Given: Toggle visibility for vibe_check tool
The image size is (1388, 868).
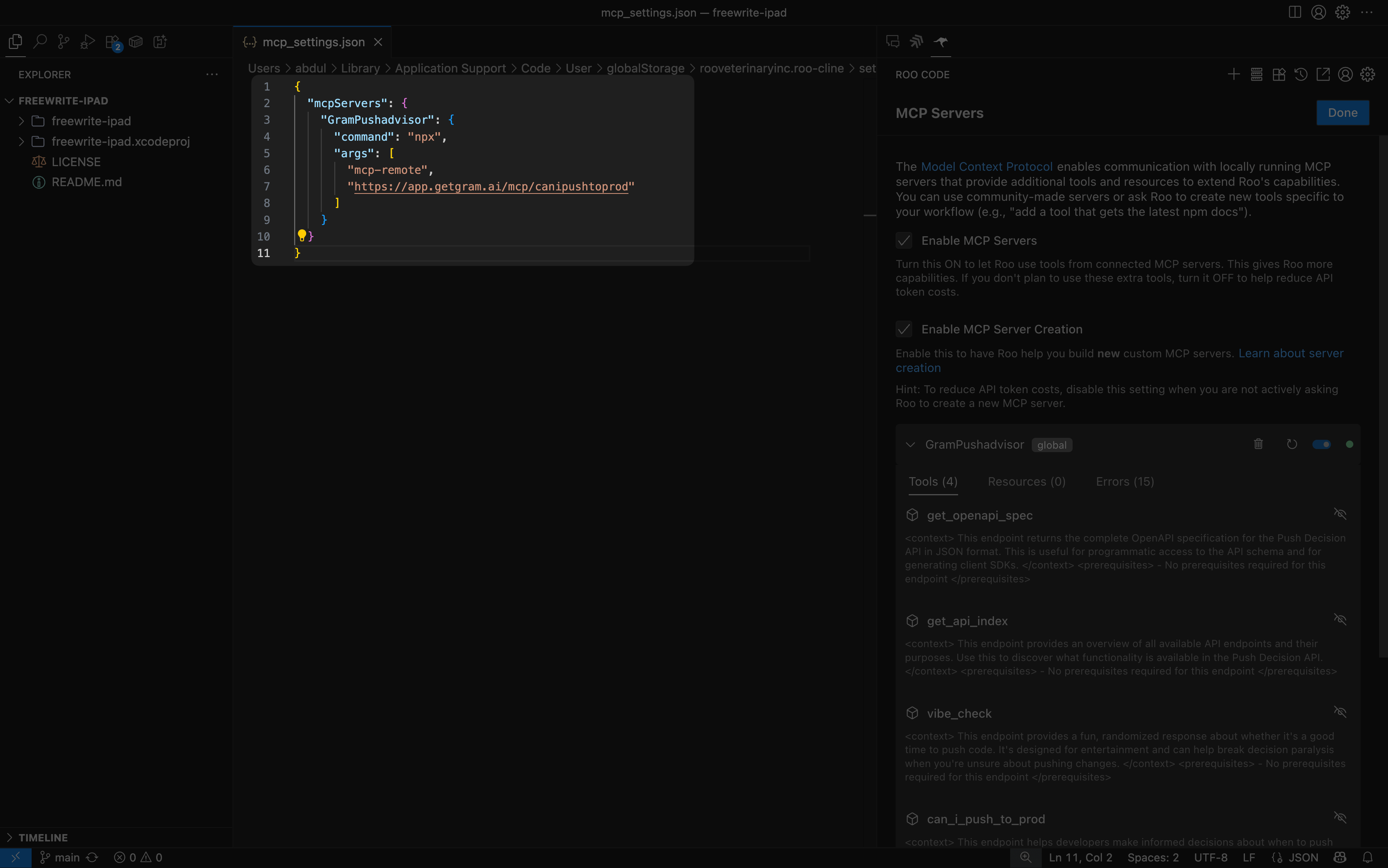Looking at the screenshot, I should pyautogui.click(x=1340, y=712).
